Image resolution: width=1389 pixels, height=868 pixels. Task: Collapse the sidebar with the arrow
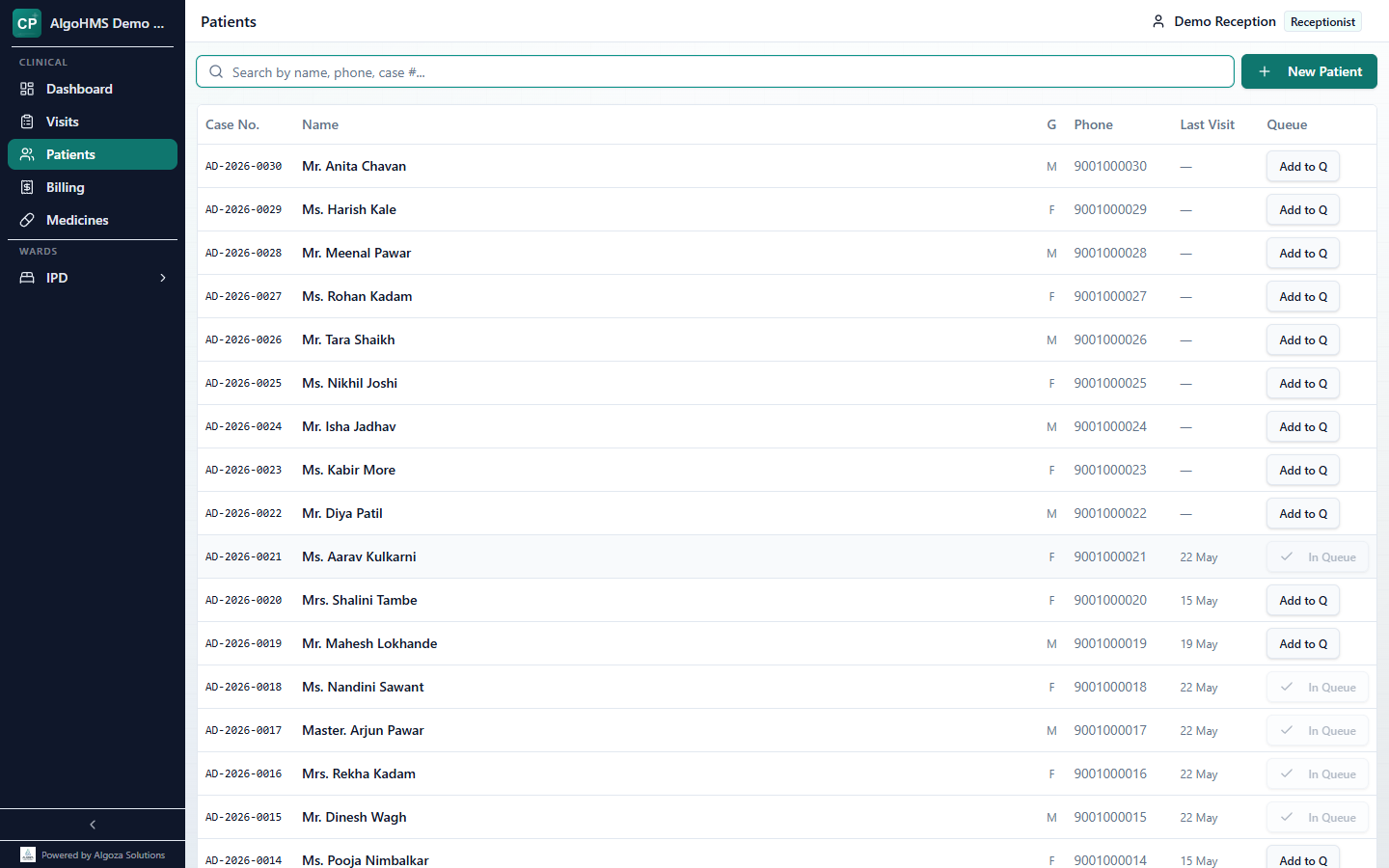pyautogui.click(x=93, y=825)
